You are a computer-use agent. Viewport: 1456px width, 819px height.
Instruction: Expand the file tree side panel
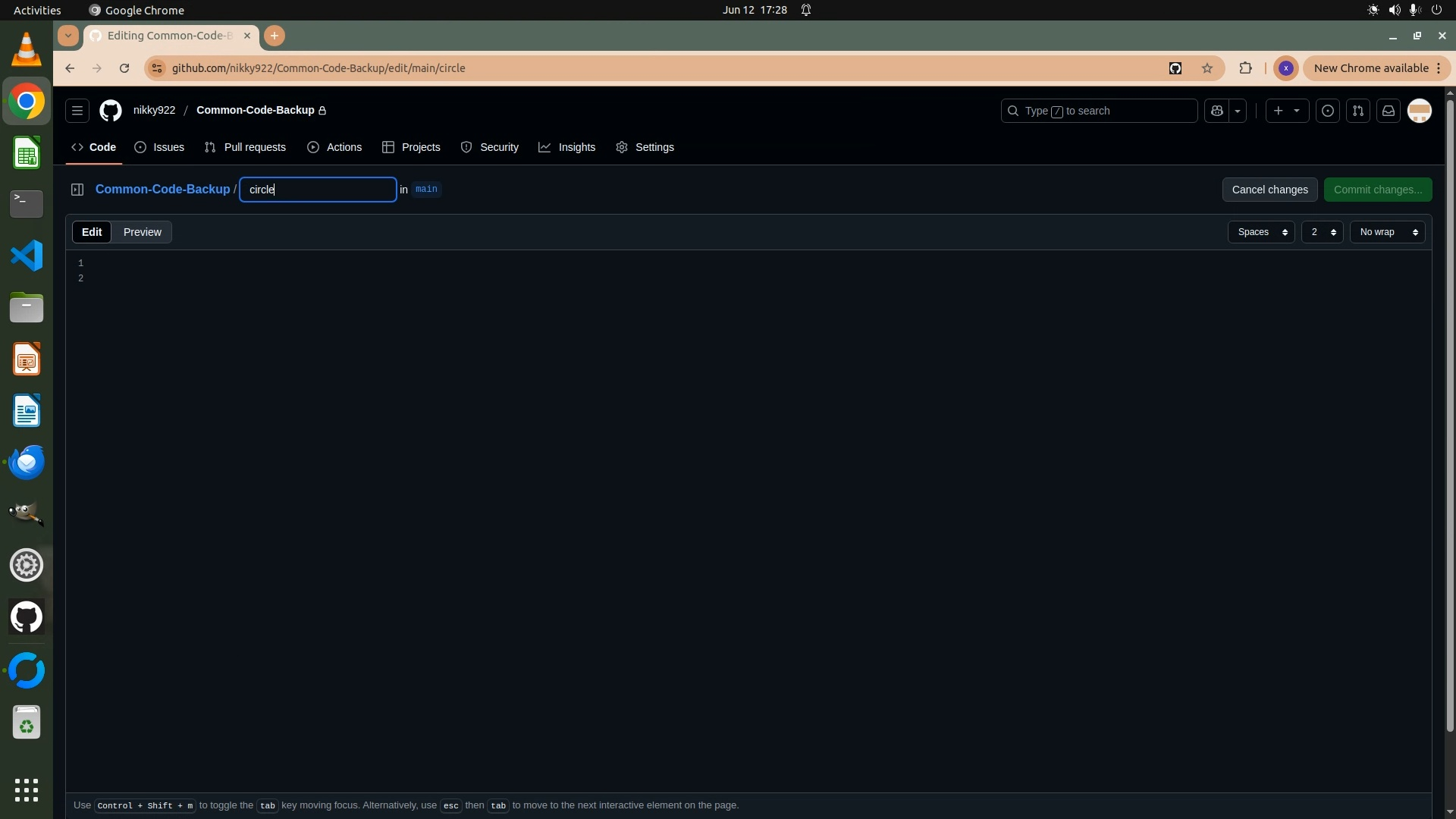click(77, 190)
